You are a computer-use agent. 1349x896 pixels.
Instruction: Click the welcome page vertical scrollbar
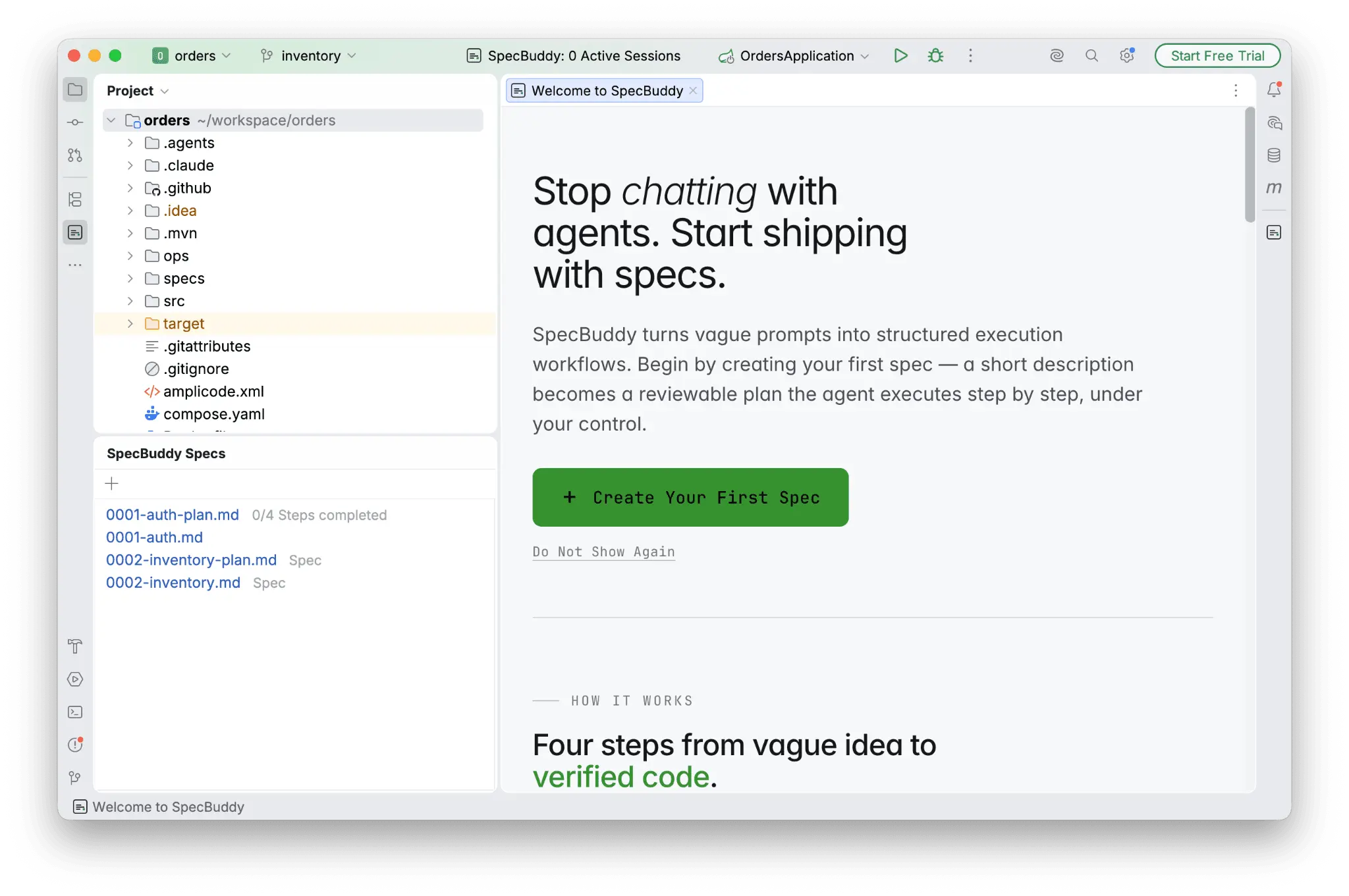pyautogui.click(x=1250, y=165)
